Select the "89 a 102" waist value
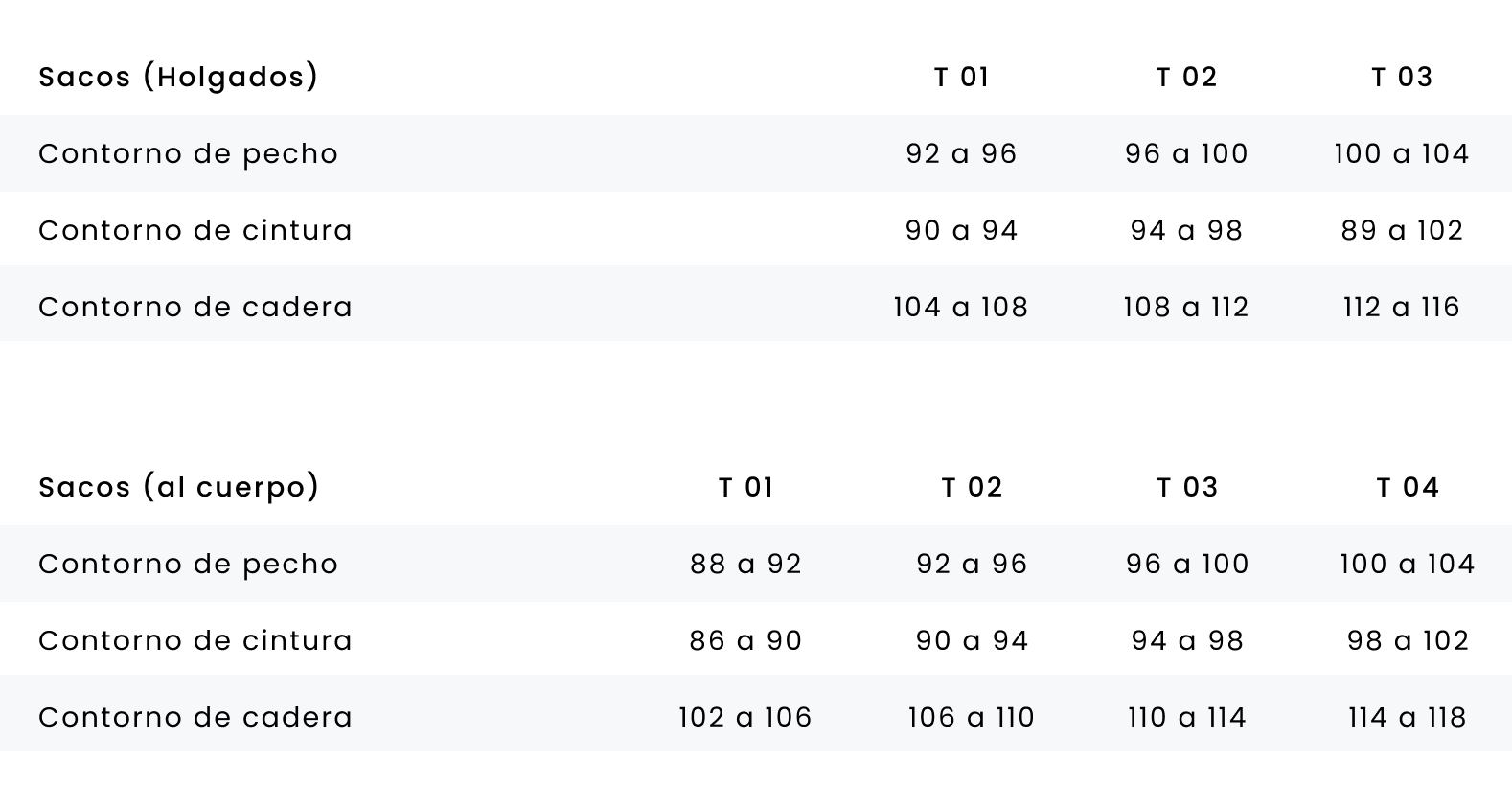1512x809 pixels. [1402, 230]
